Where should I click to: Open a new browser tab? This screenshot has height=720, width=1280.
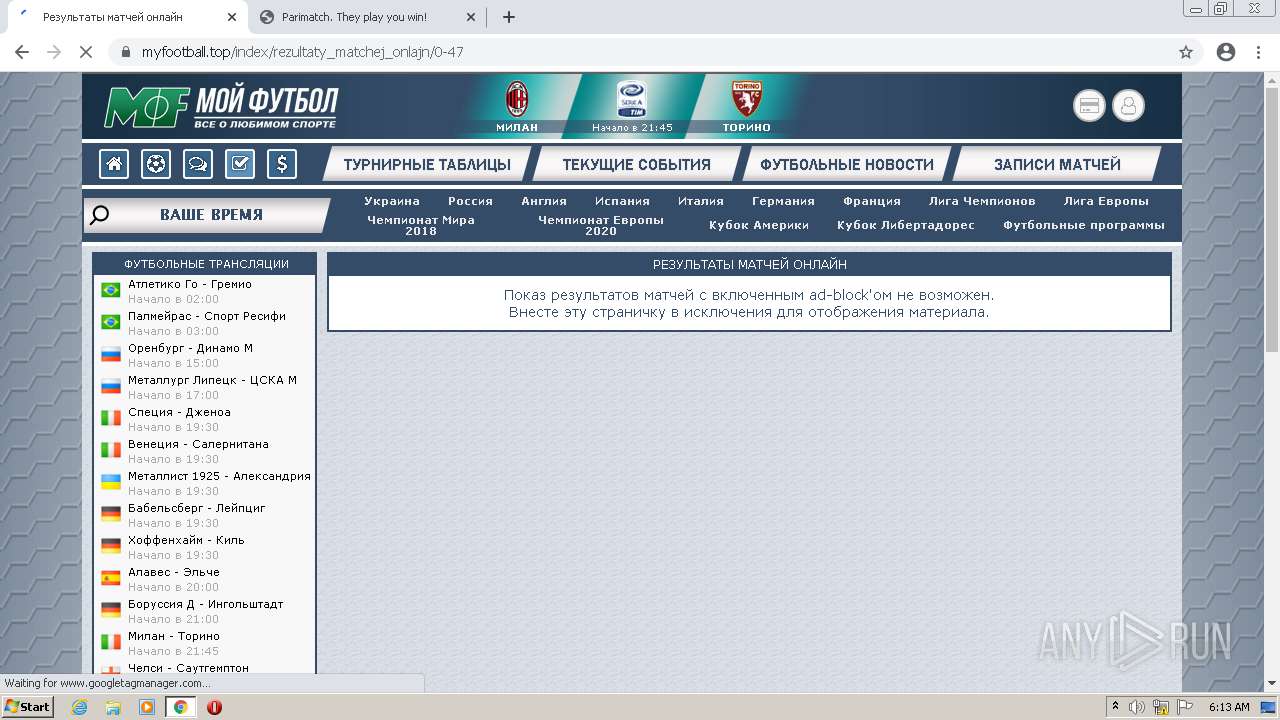pos(508,17)
